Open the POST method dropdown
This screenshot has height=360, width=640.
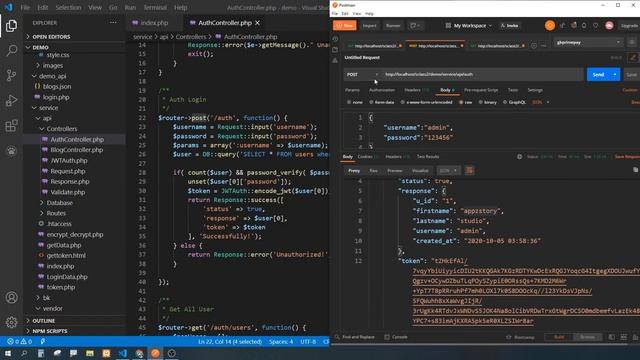362,75
